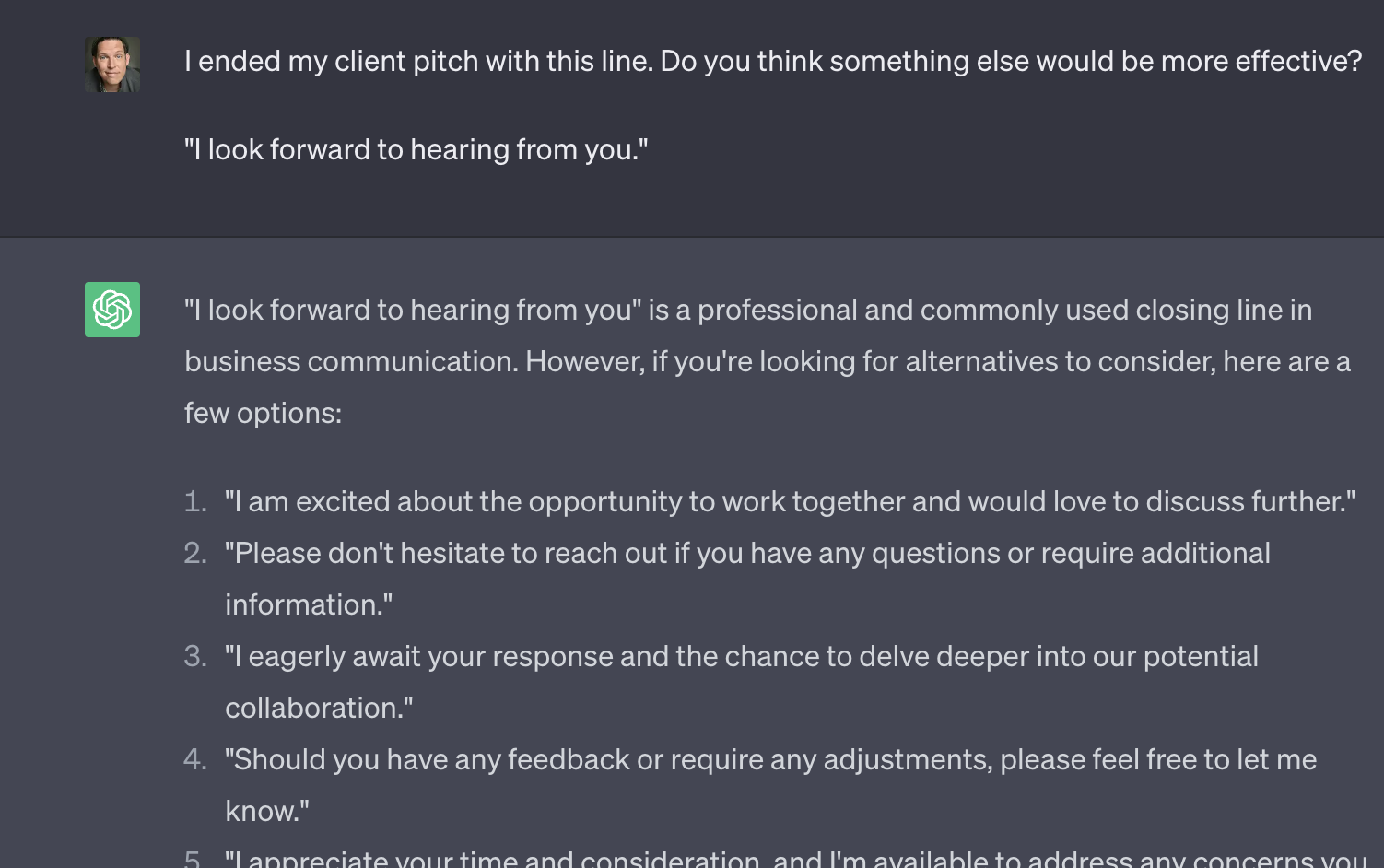Click the user profile photo avatar
This screenshot has height=868, width=1384.
(x=112, y=65)
